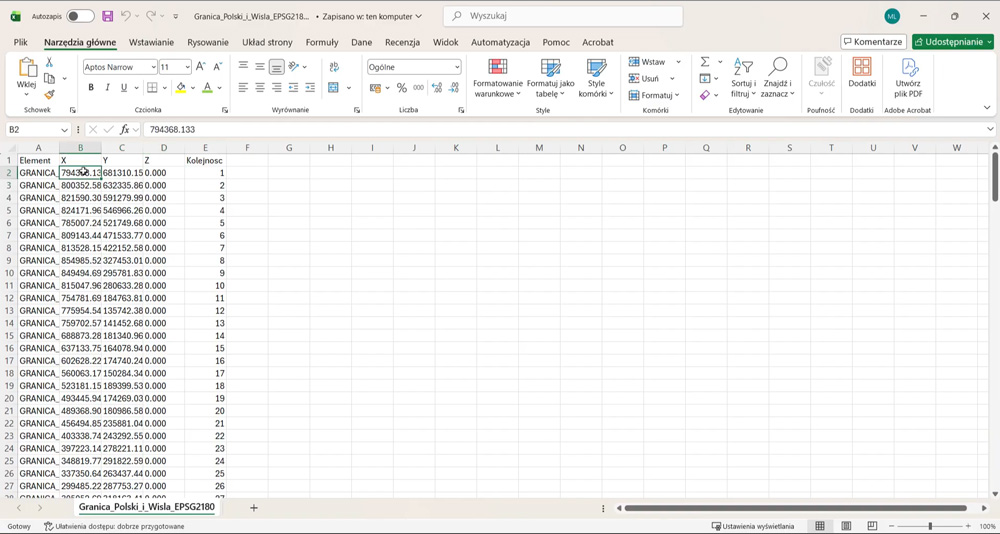Toggle italic formatting
Image resolution: width=1000 pixels, height=534 pixels.
point(107,87)
